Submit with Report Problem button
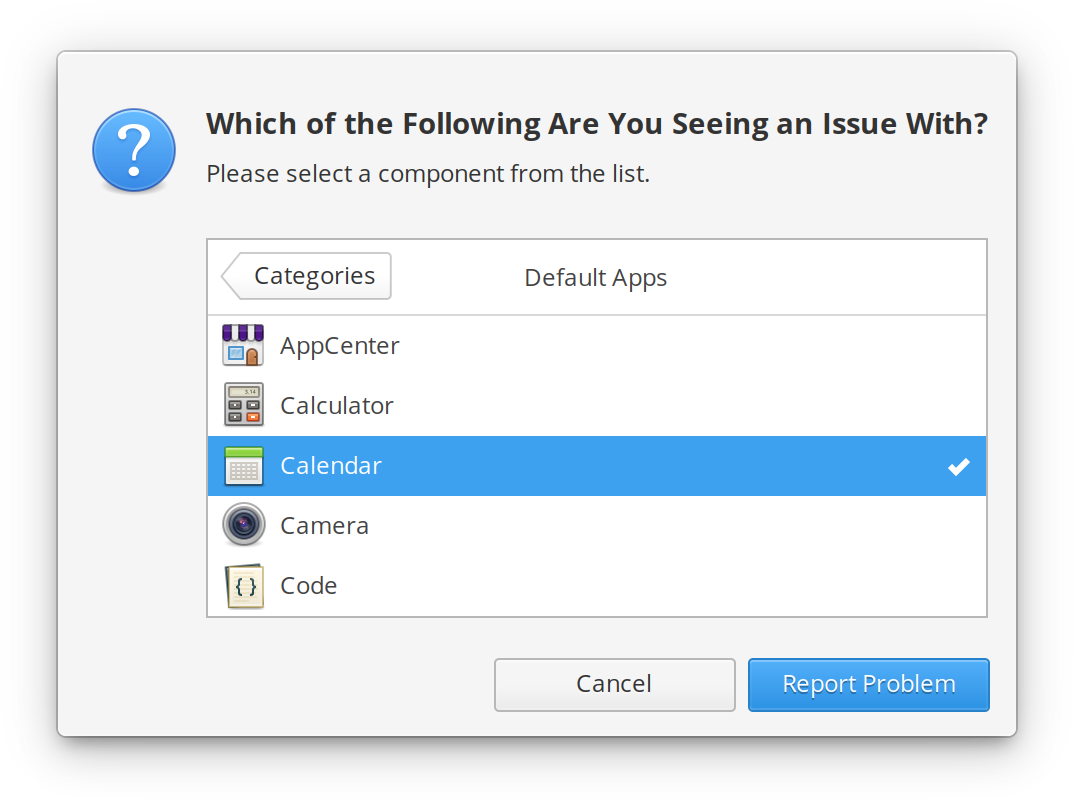Screen dimensions: 1074x800 click(x=868, y=684)
